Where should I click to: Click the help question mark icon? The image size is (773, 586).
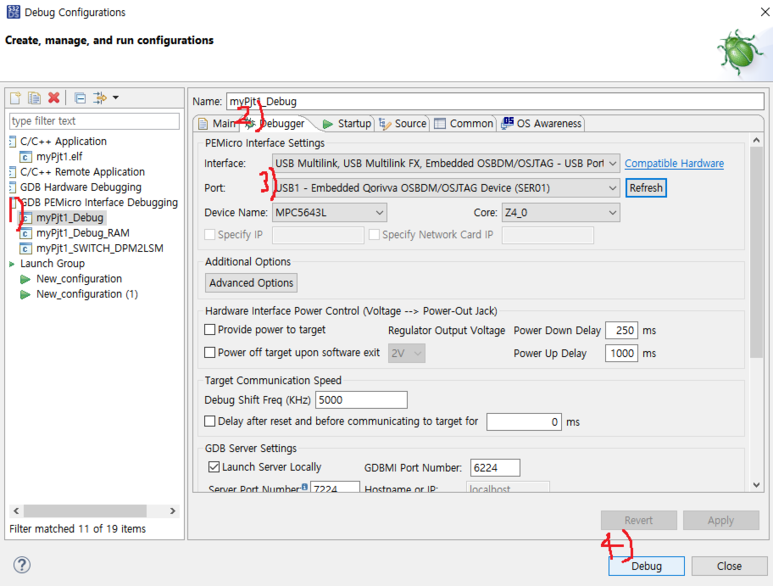22,565
